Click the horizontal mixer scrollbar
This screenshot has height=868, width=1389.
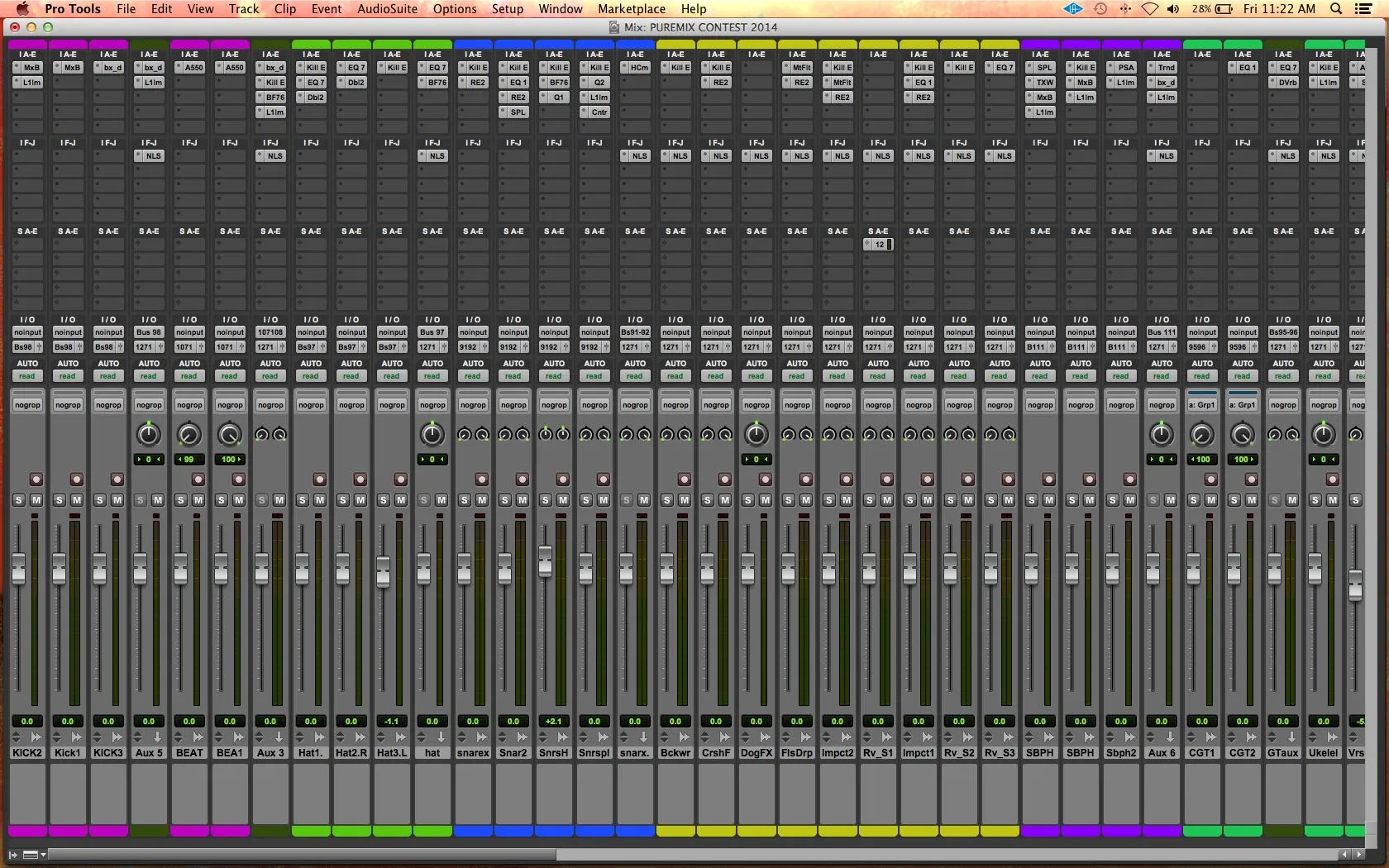pyautogui.click(x=302, y=855)
